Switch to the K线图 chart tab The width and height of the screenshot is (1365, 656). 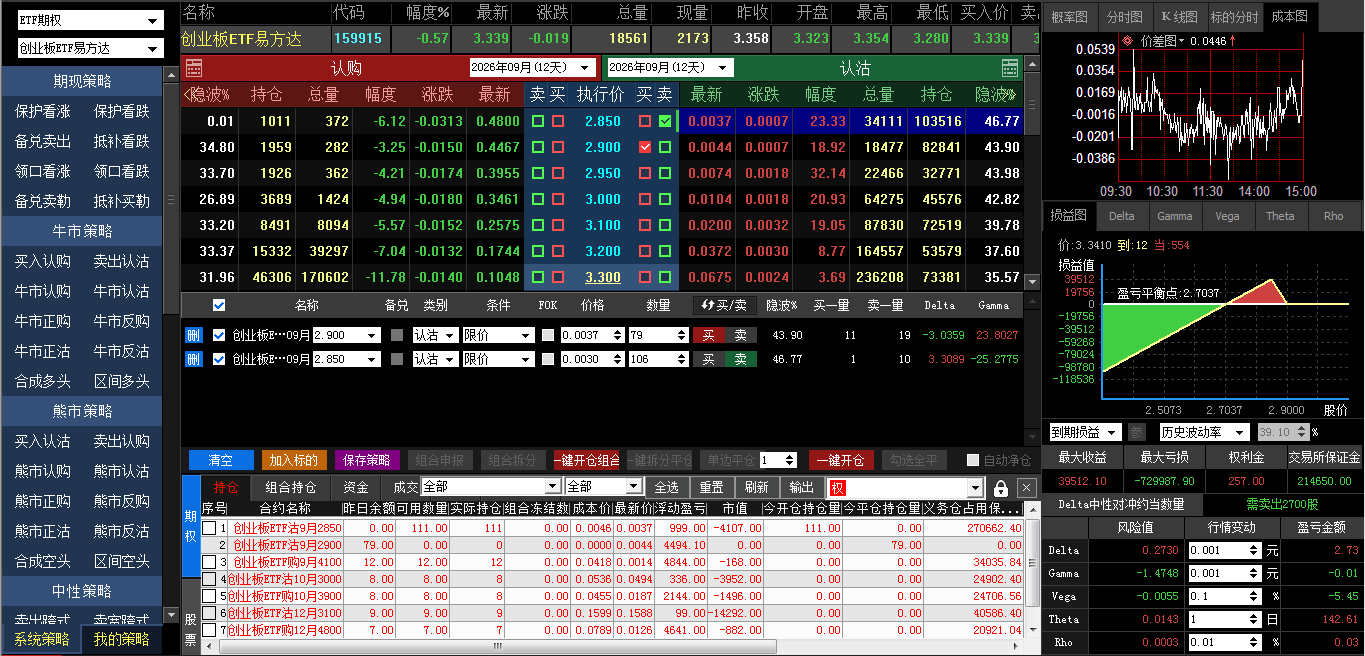1178,17
